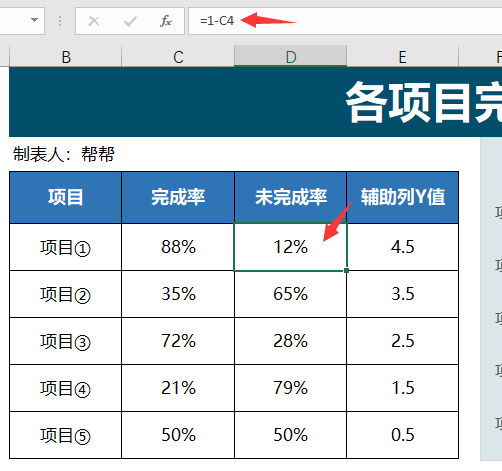Viewport: 502px width, 471px height.
Task: Select the 2.5 helper value cell
Action: pyautogui.click(x=403, y=341)
